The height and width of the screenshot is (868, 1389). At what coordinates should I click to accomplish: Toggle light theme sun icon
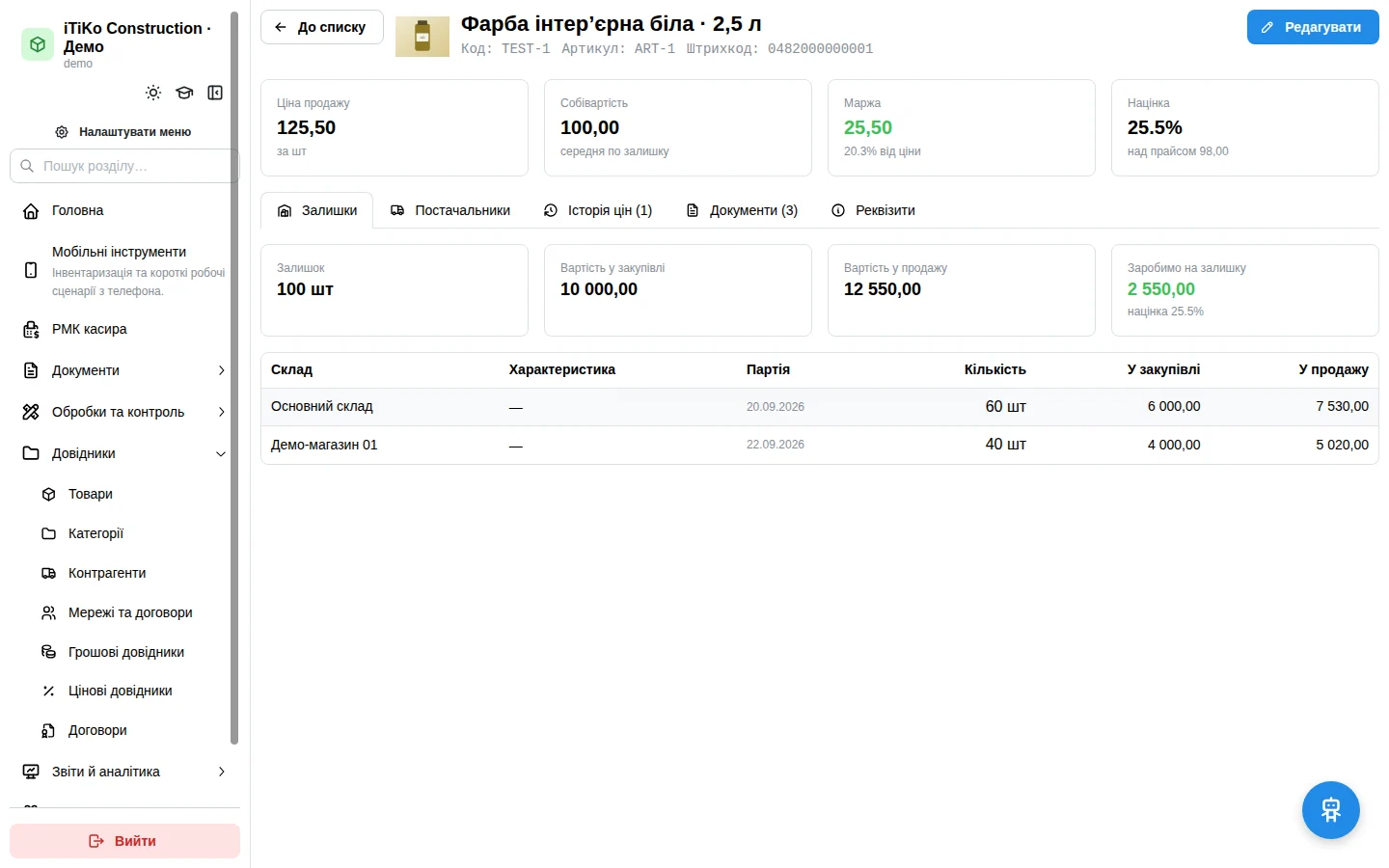tap(153, 93)
